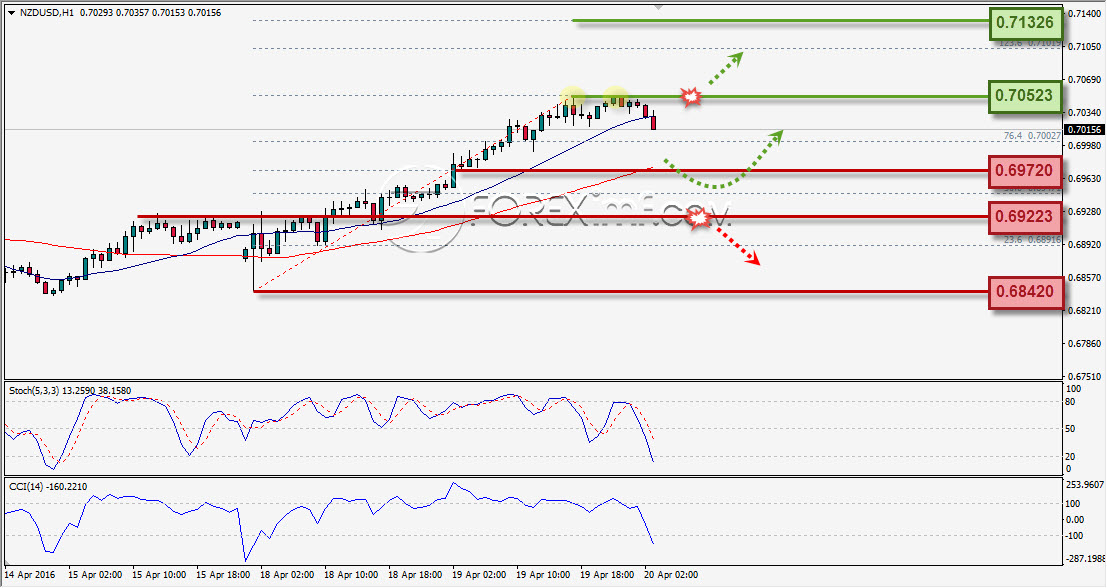Click time axis label 14 Apr 2016
This screenshot has width=1107, height=588.
click(30, 575)
